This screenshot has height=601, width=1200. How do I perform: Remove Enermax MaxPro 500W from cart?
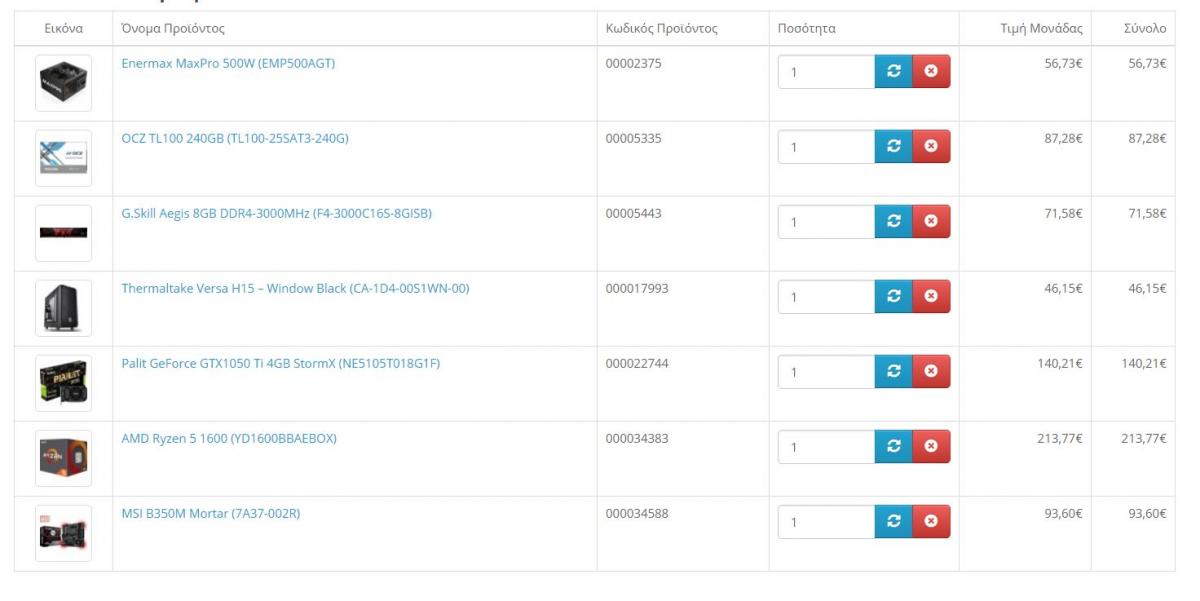pos(931,71)
